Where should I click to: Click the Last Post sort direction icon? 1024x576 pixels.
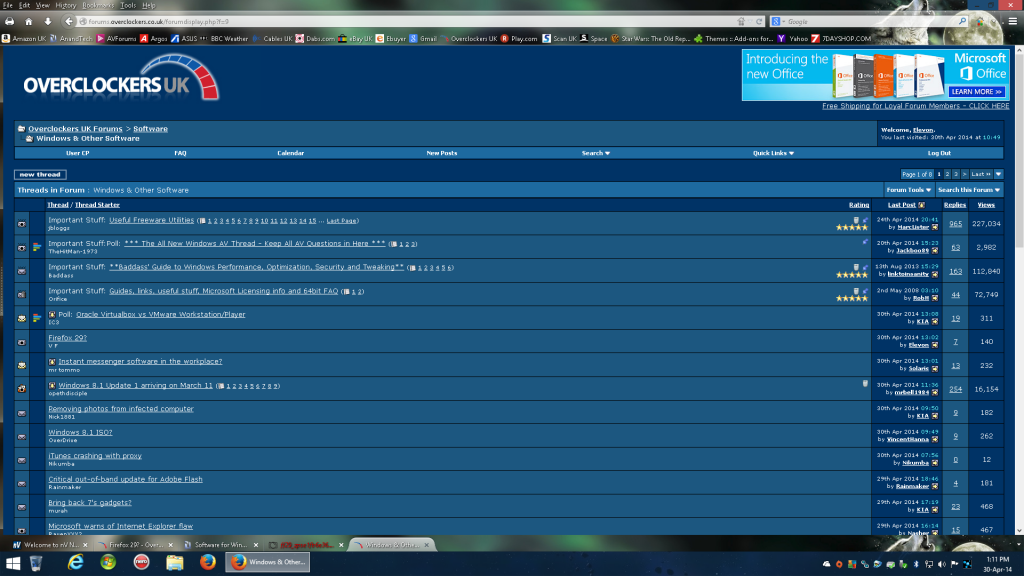point(921,205)
